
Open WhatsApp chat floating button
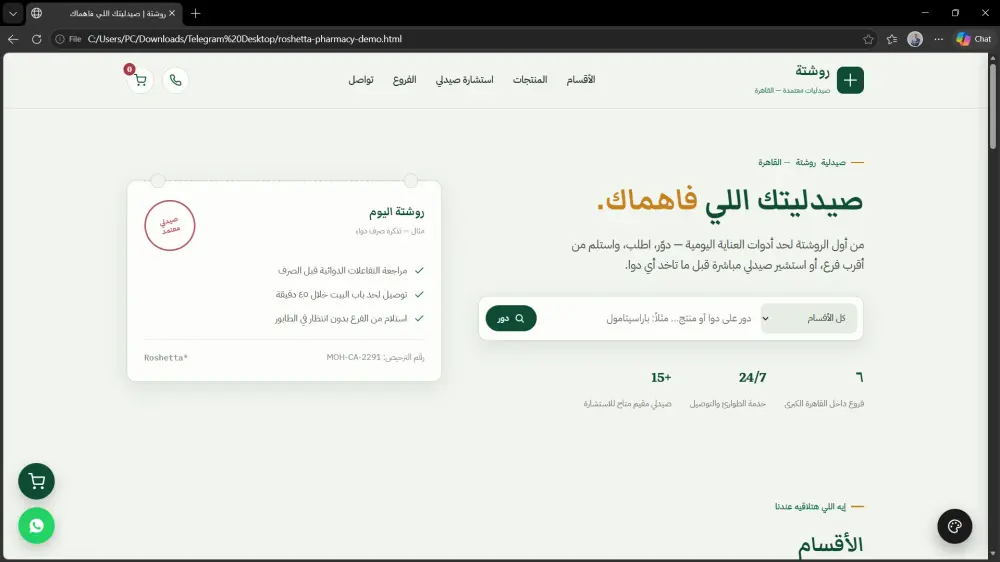point(36,526)
